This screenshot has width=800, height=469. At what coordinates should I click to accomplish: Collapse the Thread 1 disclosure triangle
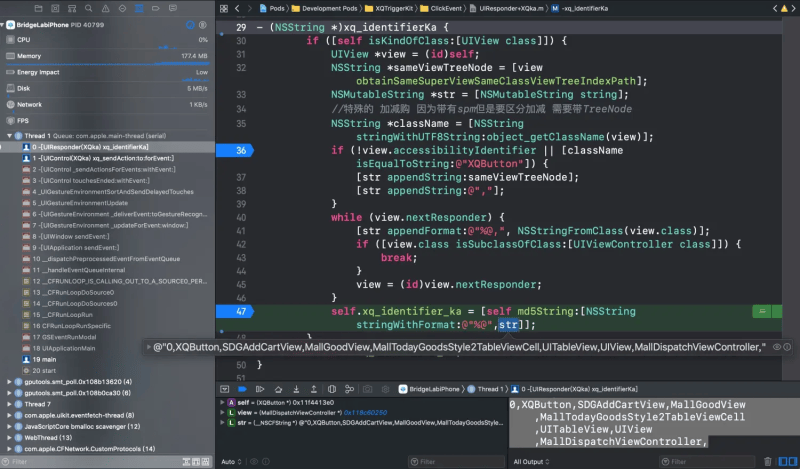click(x=9, y=135)
